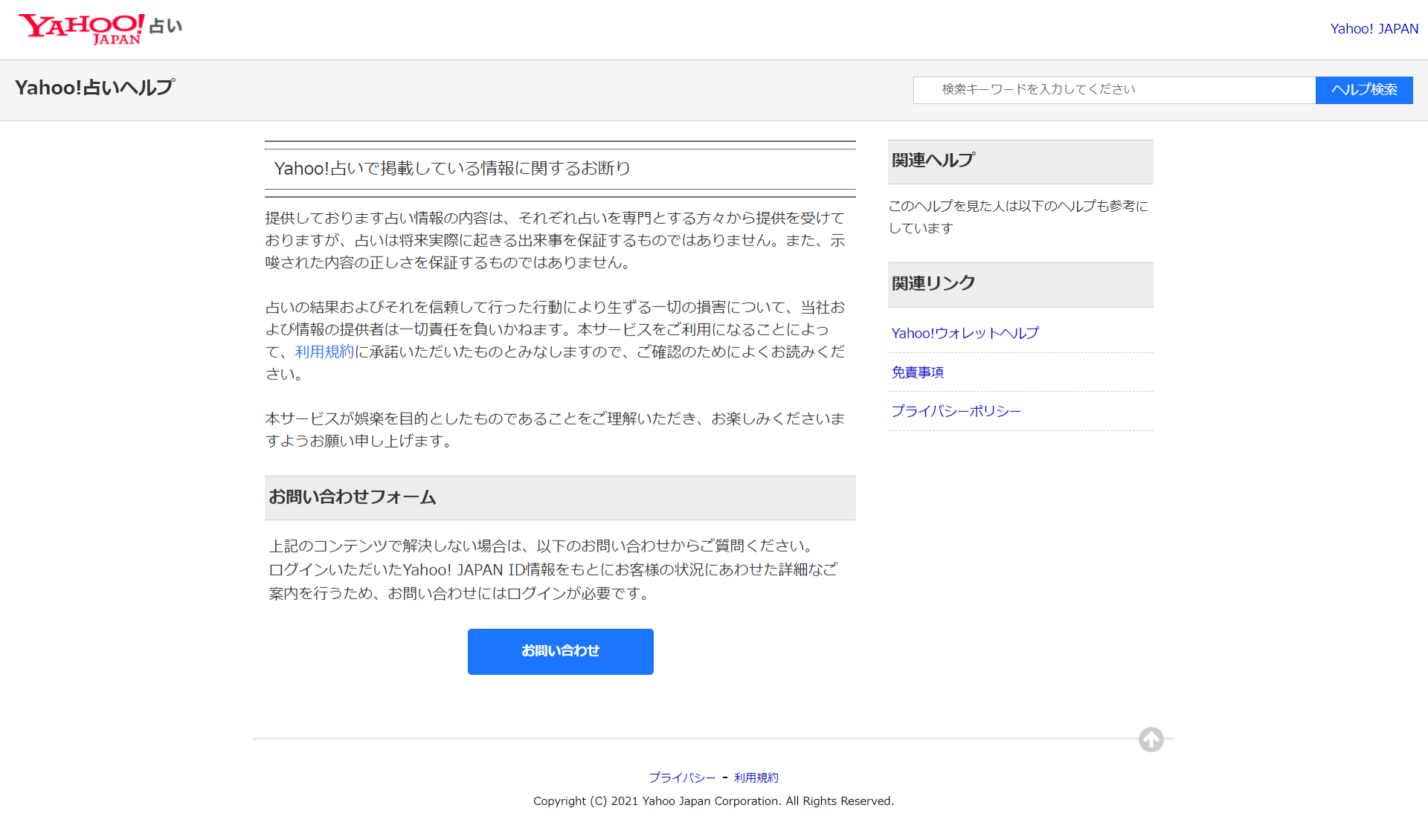Click the footer copyright text
This screenshot has height=840, width=1428.
(x=713, y=801)
